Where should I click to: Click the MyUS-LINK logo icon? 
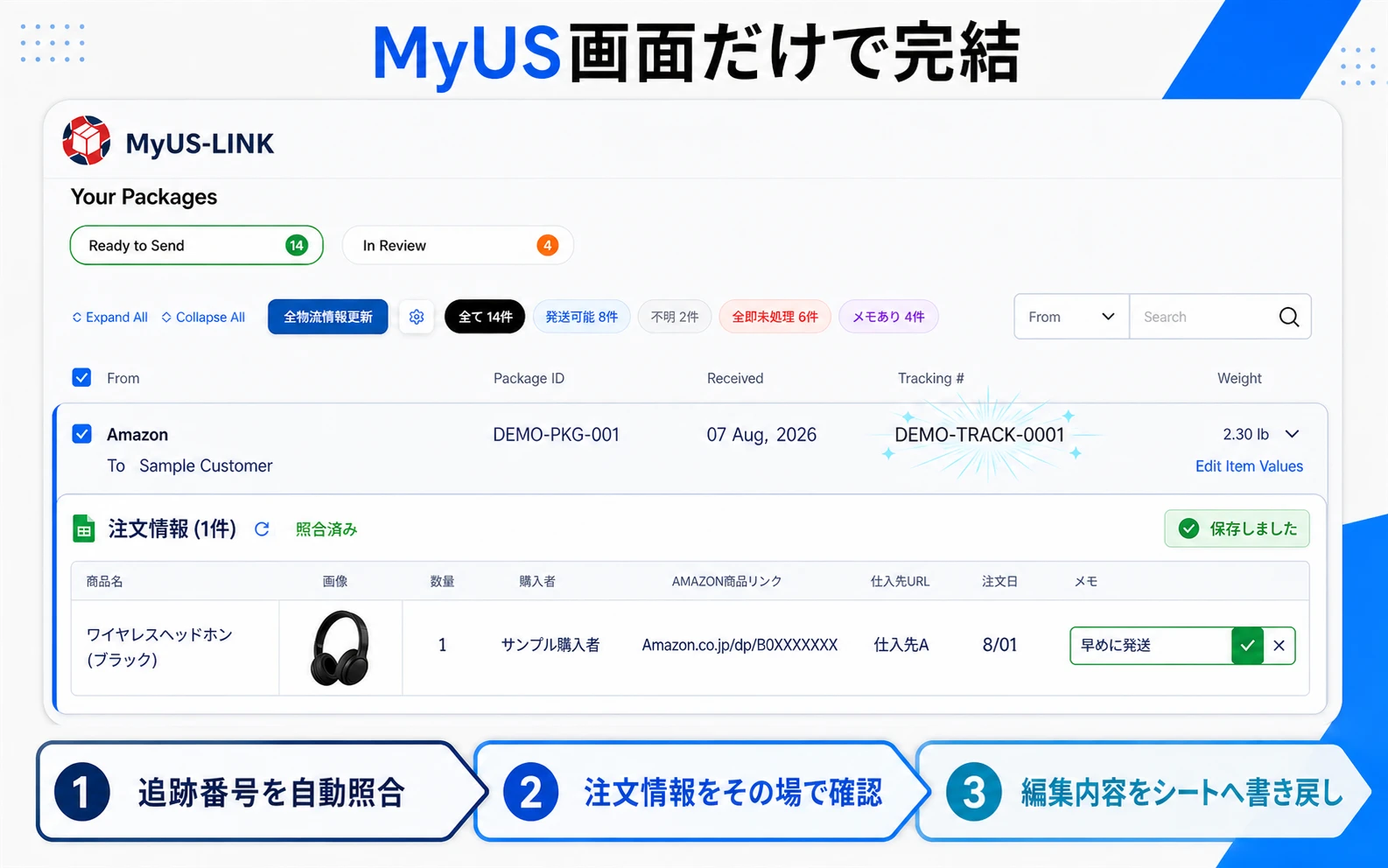tap(86, 141)
